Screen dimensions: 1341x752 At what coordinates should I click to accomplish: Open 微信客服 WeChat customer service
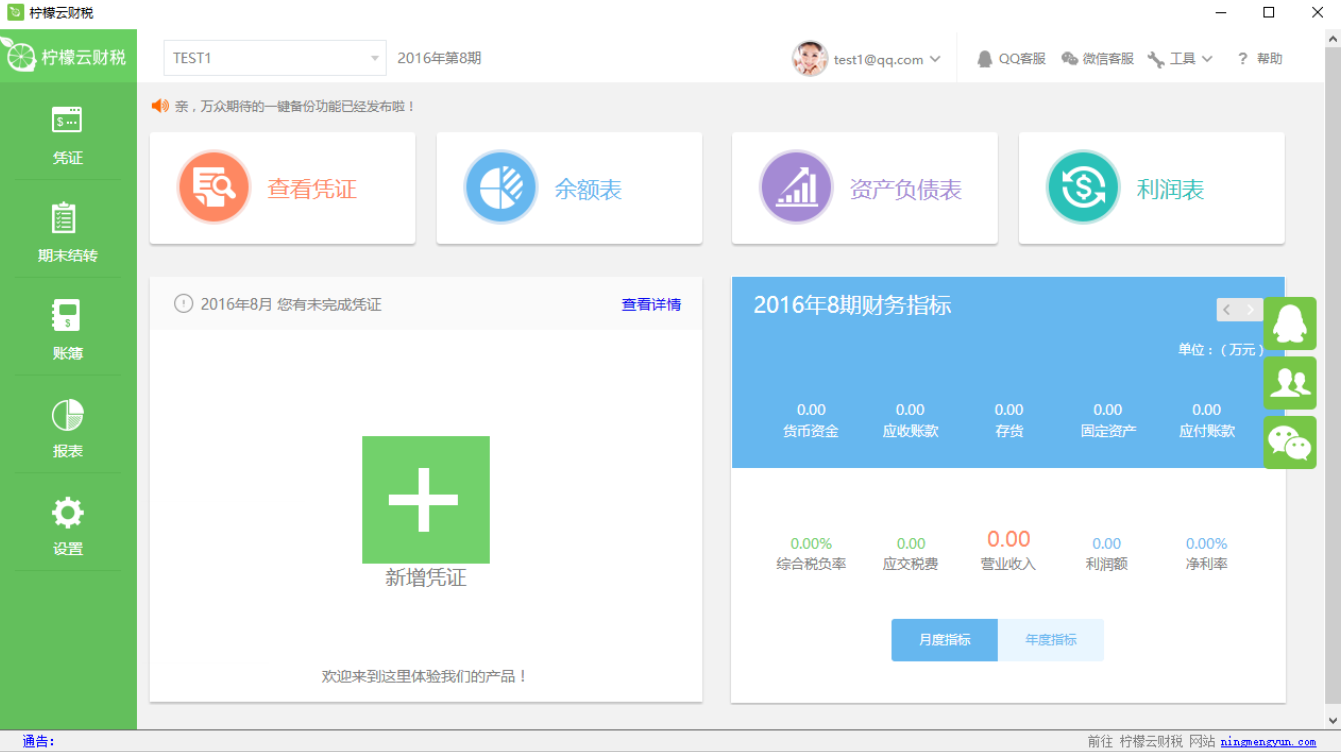pyautogui.click(x=1097, y=57)
